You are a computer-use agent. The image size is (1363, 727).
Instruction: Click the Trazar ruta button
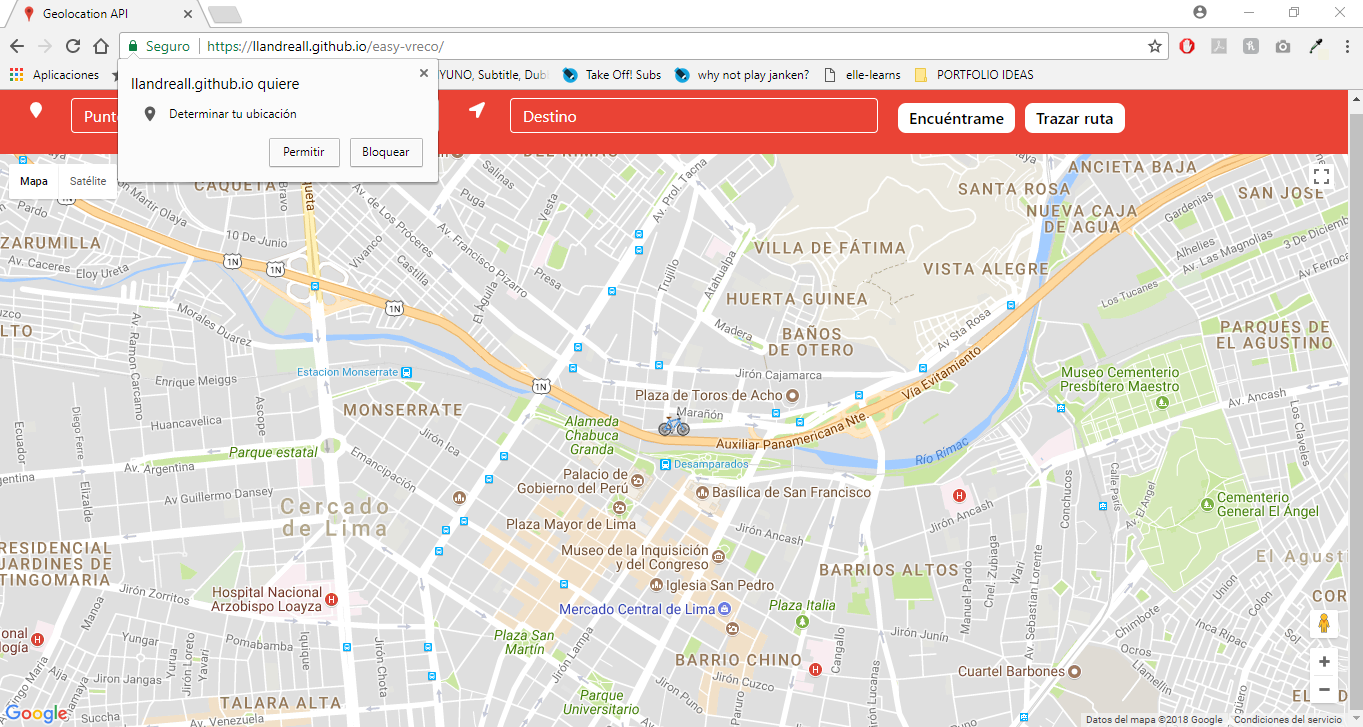pyautogui.click(x=1075, y=118)
